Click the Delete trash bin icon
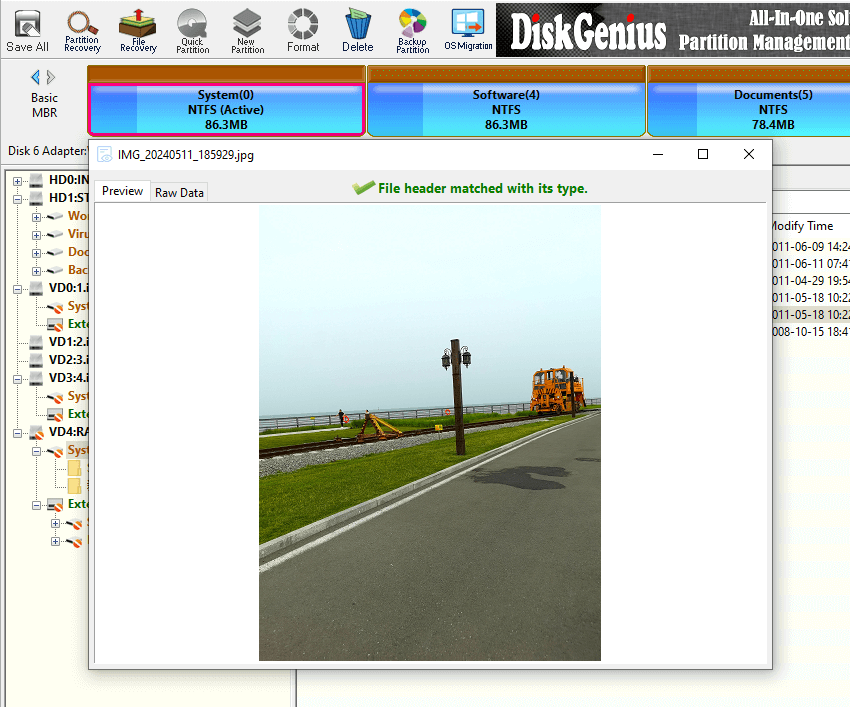 (x=357, y=28)
